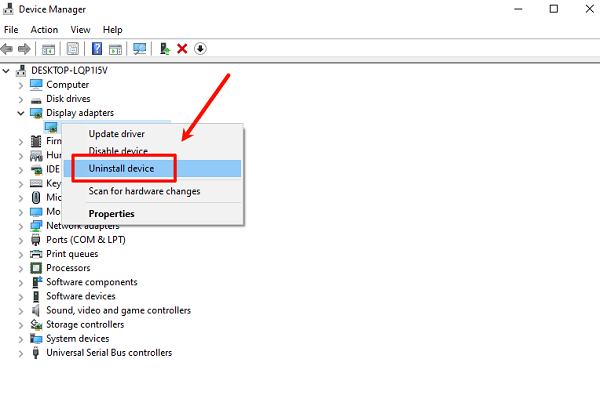The height and width of the screenshot is (413, 600).
Task: Expand the Ports (COM & LPT) category
Action: (21, 241)
